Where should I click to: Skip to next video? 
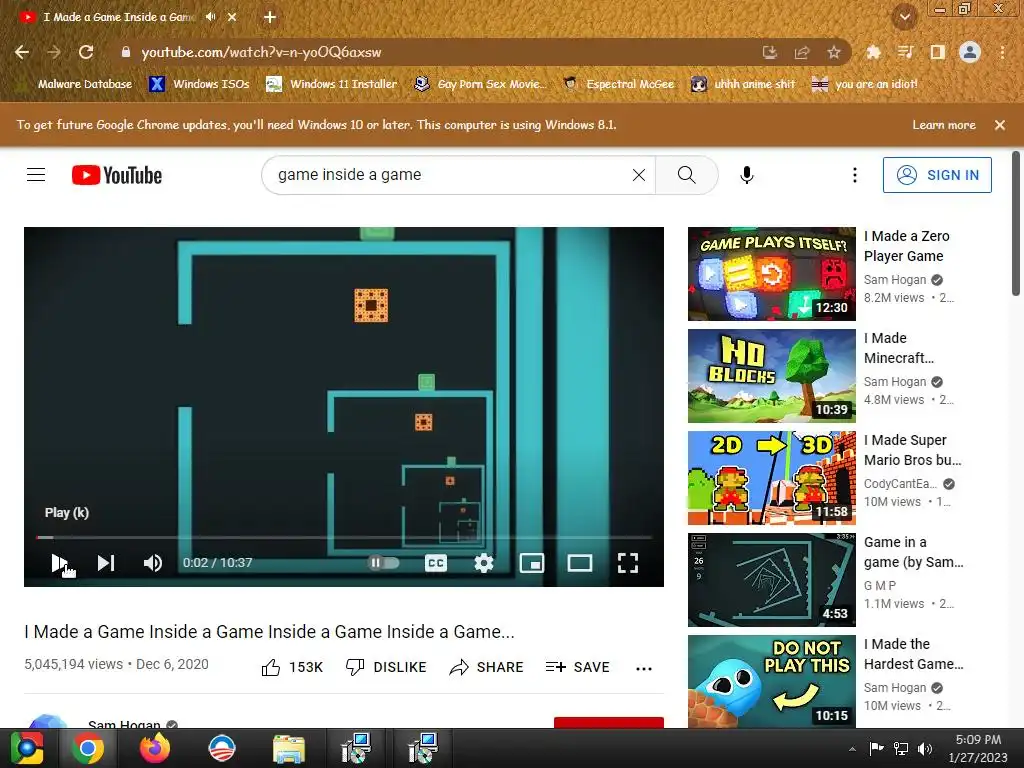pos(106,563)
